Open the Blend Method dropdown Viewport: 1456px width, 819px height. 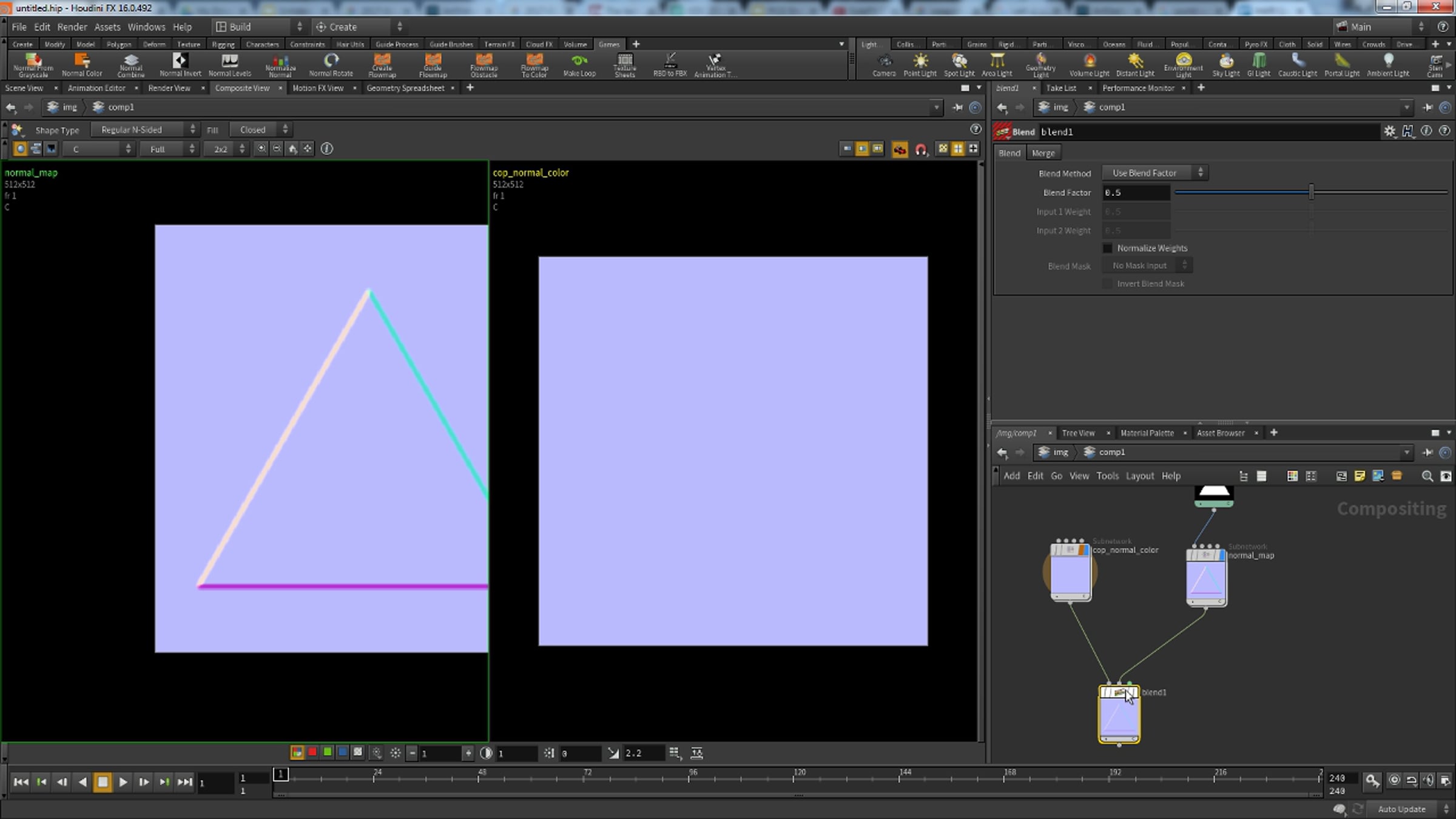click(1155, 173)
